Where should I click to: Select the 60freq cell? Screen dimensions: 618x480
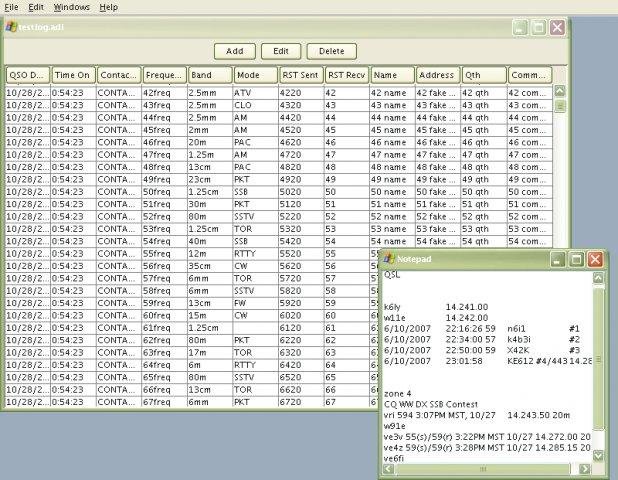coord(164,315)
